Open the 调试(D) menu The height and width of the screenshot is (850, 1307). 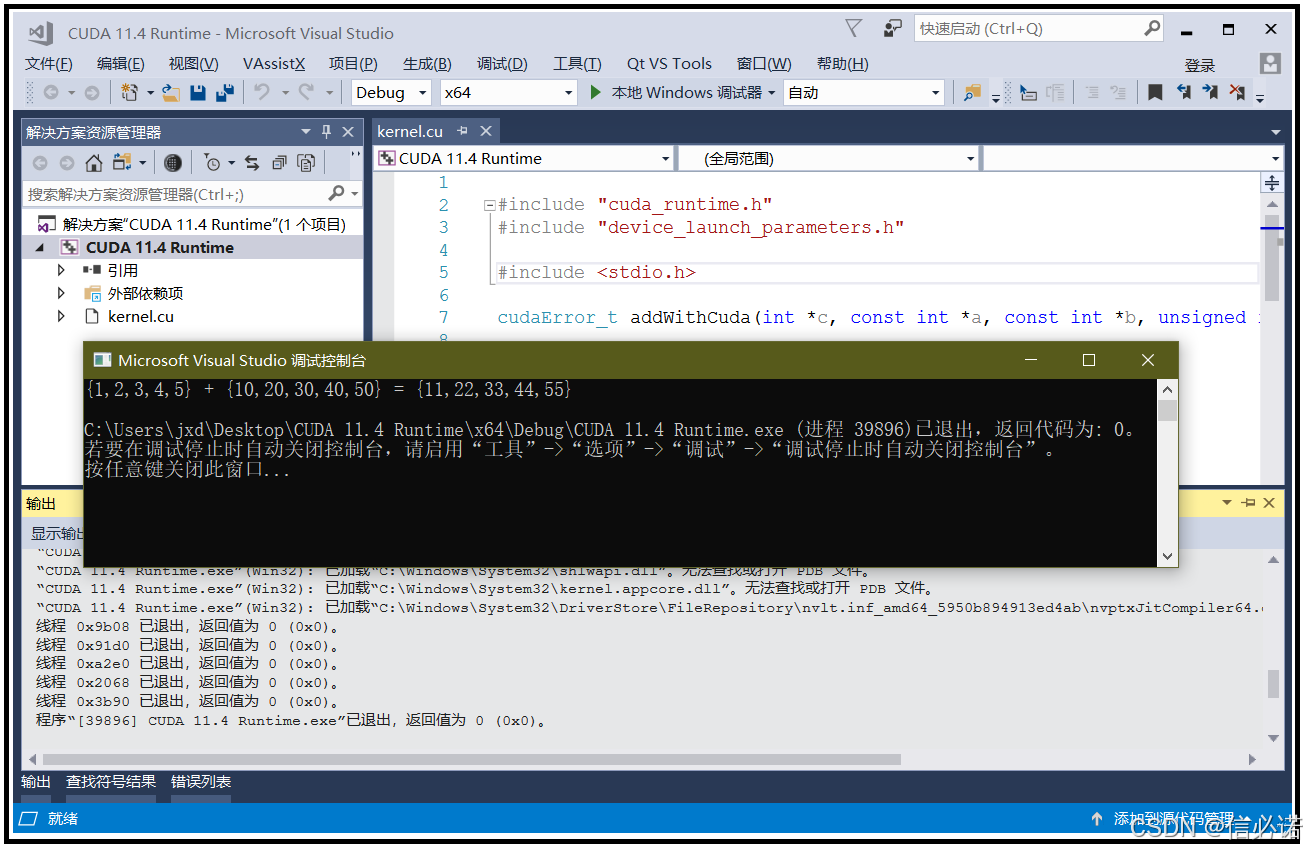[x=502, y=64]
